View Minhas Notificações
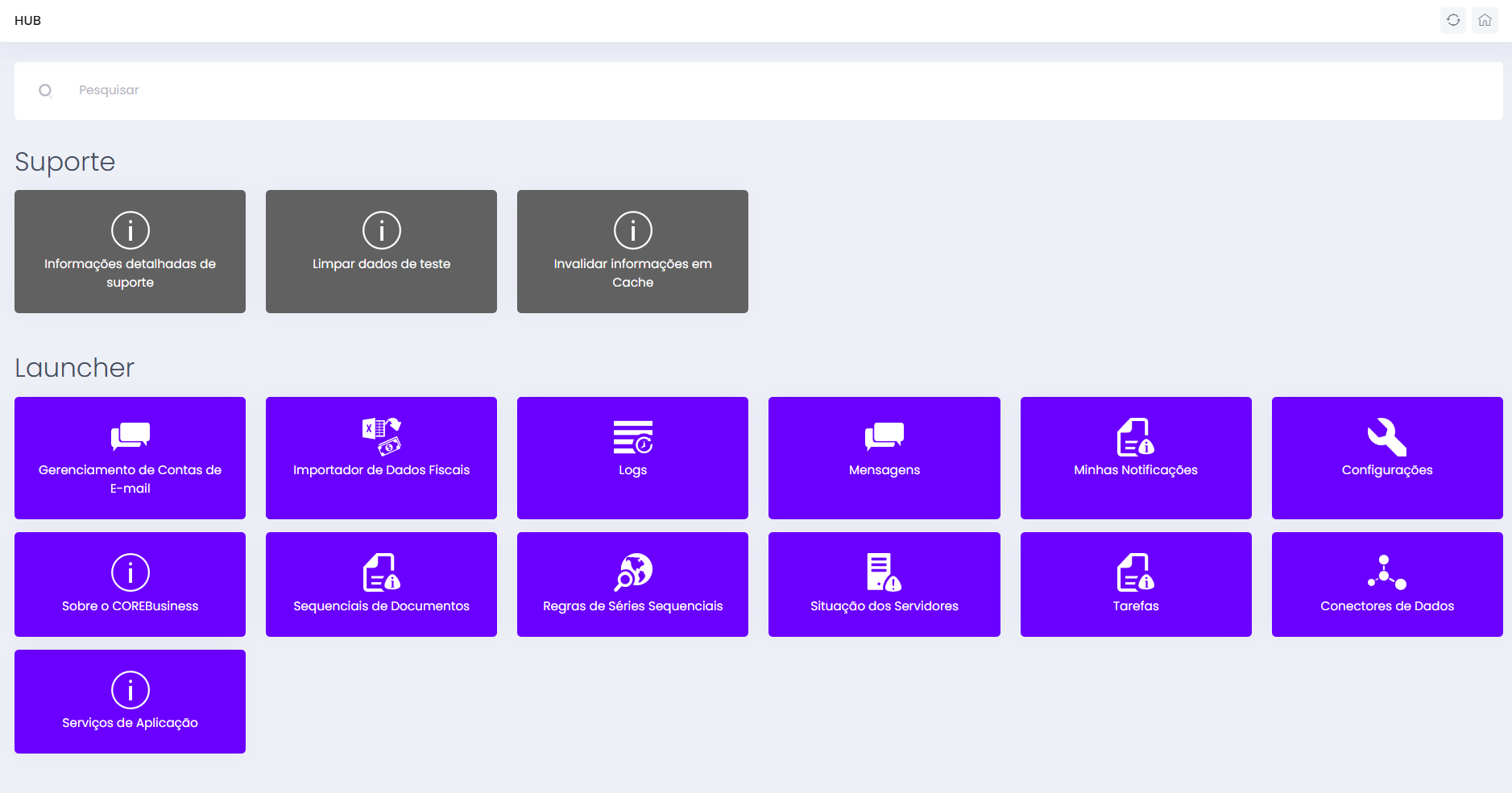Image resolution: width=1512 pixels, height=793 pixels. click(1135, 457)
